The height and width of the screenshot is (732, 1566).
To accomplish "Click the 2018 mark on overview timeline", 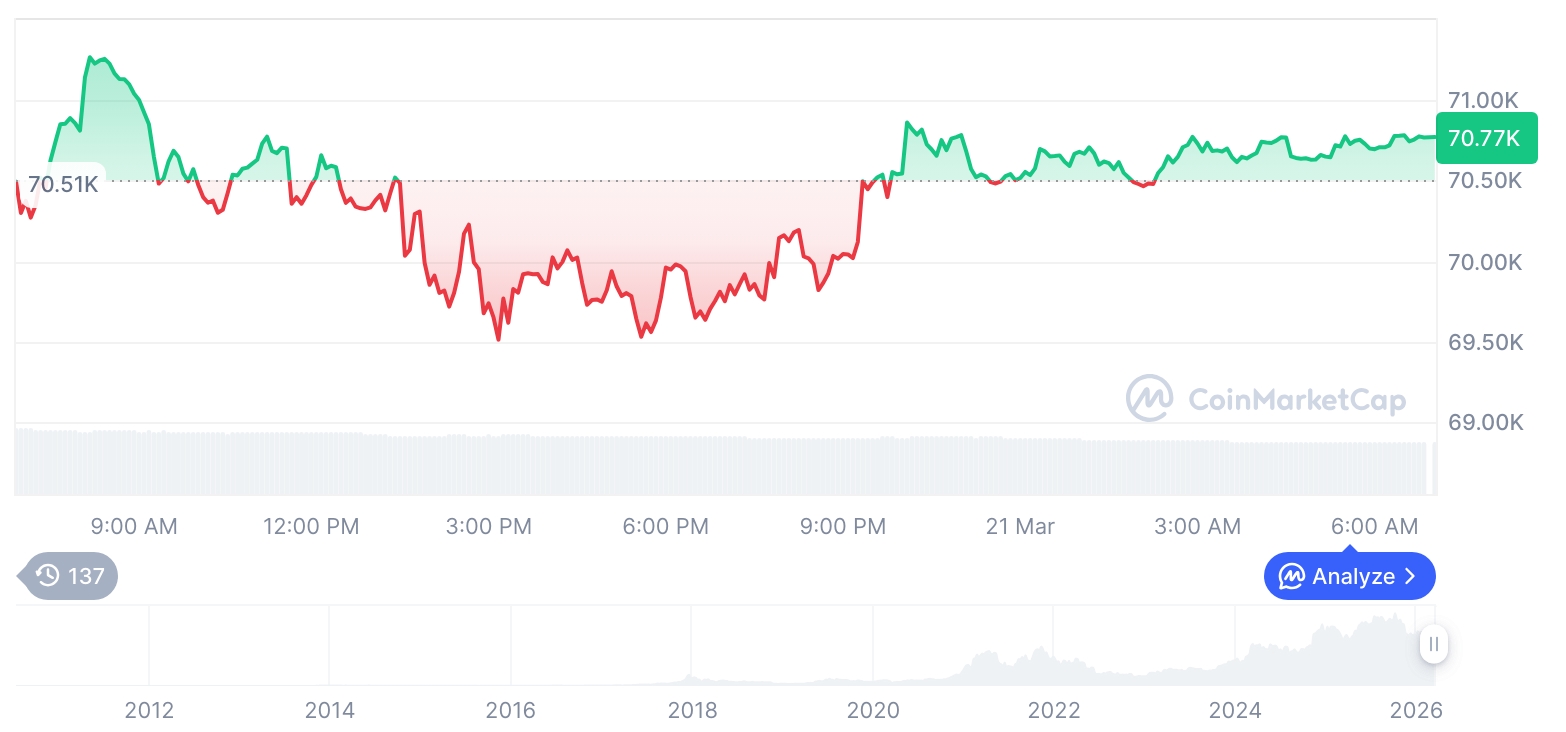I will click(x=692, y=710).
